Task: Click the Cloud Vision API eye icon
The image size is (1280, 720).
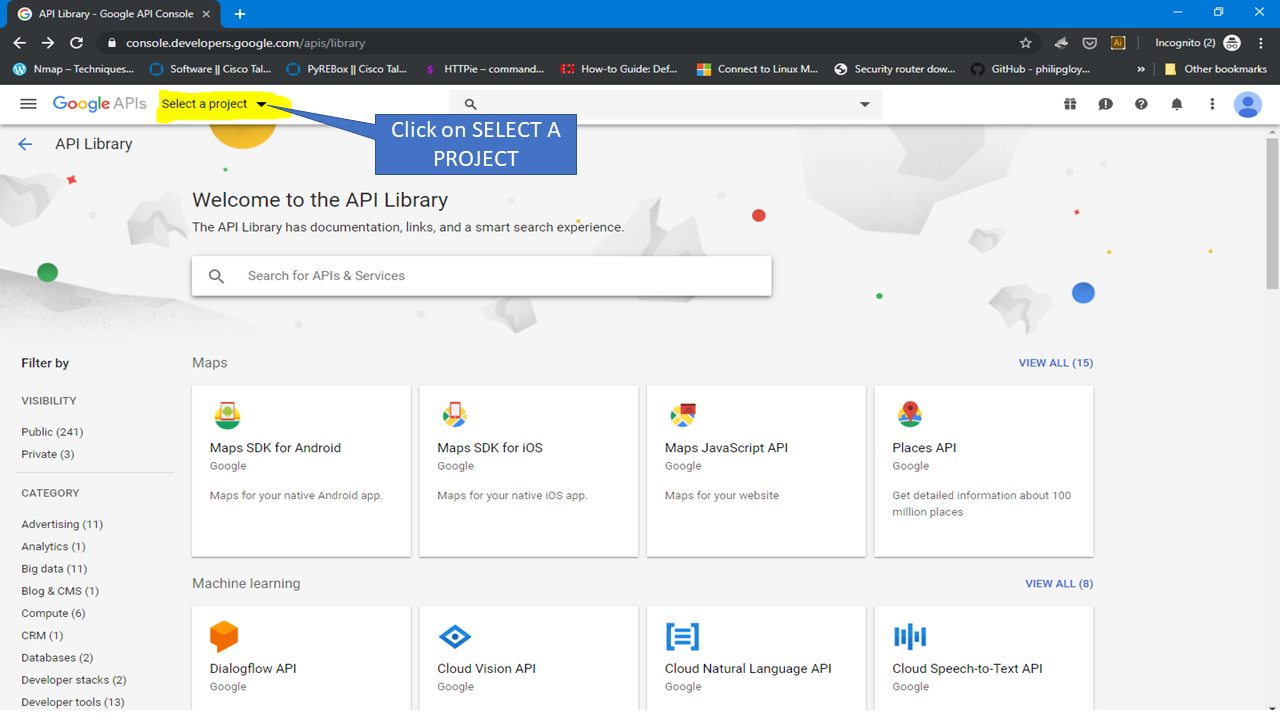Action: (x=455, y=636)
